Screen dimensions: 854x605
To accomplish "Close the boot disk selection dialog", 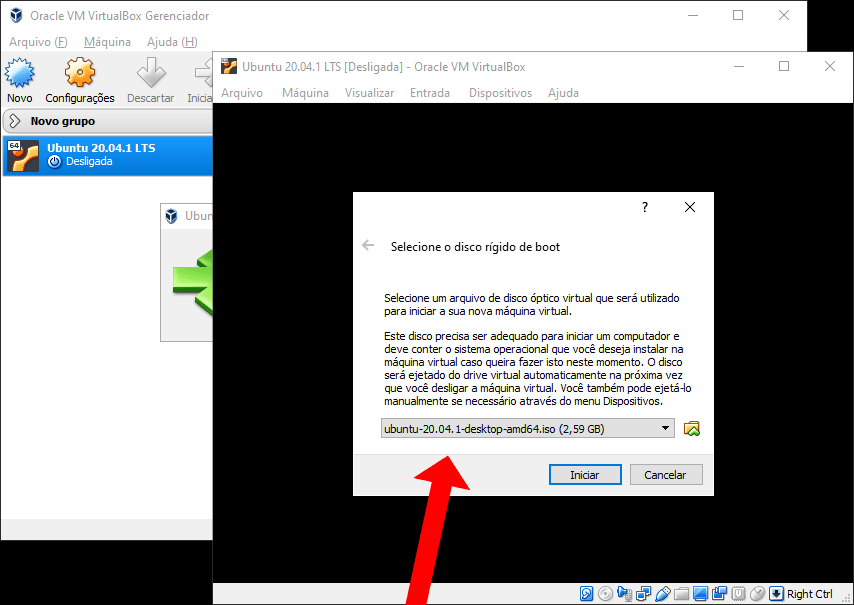I will (690, 207).
